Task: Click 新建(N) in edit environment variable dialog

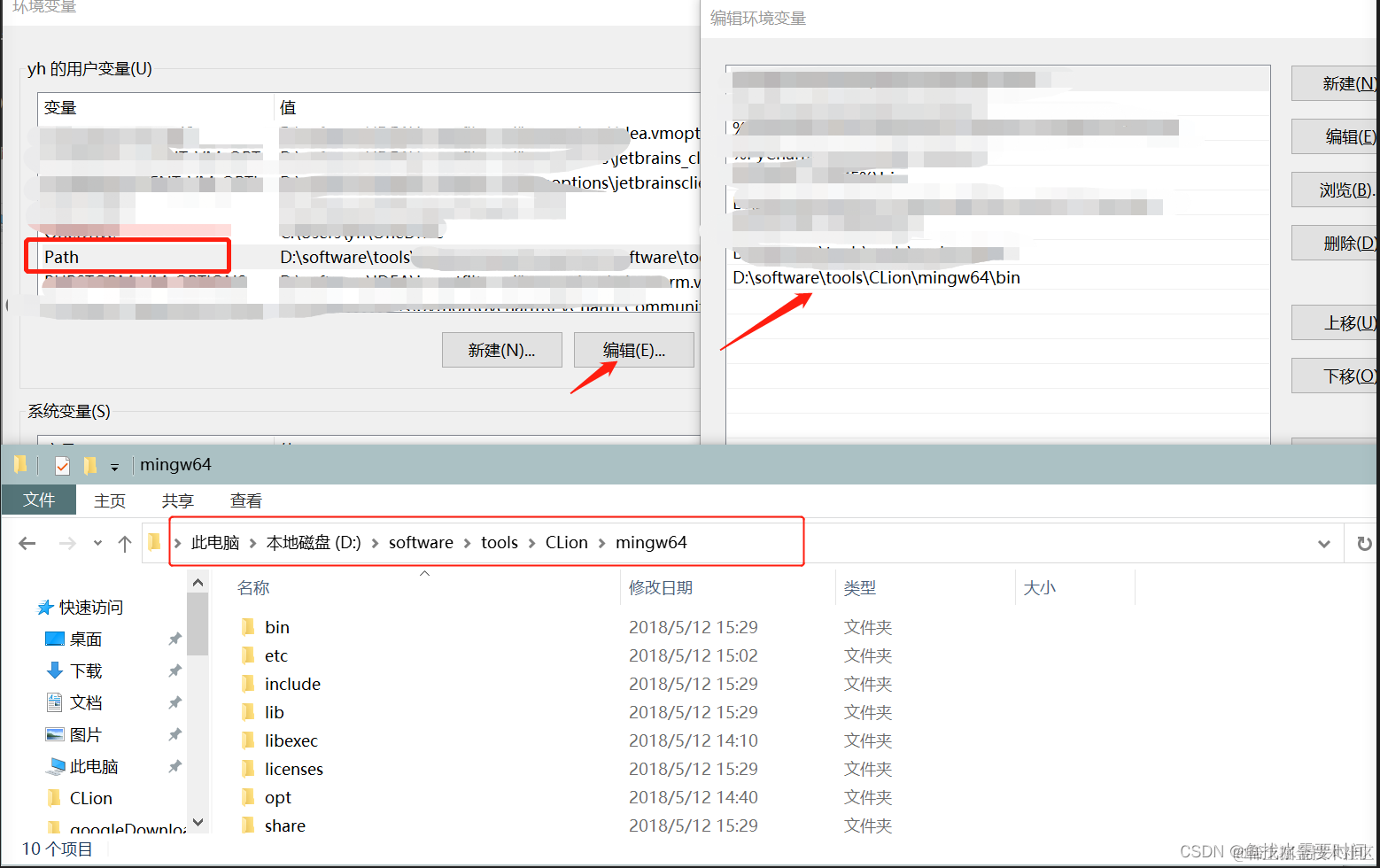Action: tap(1335, 83)
